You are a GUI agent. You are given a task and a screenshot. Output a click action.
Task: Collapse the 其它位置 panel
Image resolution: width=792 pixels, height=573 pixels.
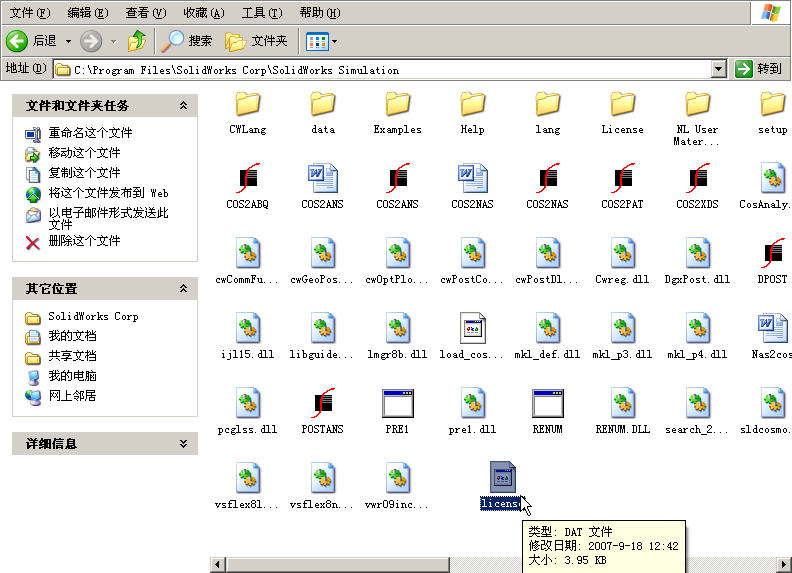click(x=183, y=289)
